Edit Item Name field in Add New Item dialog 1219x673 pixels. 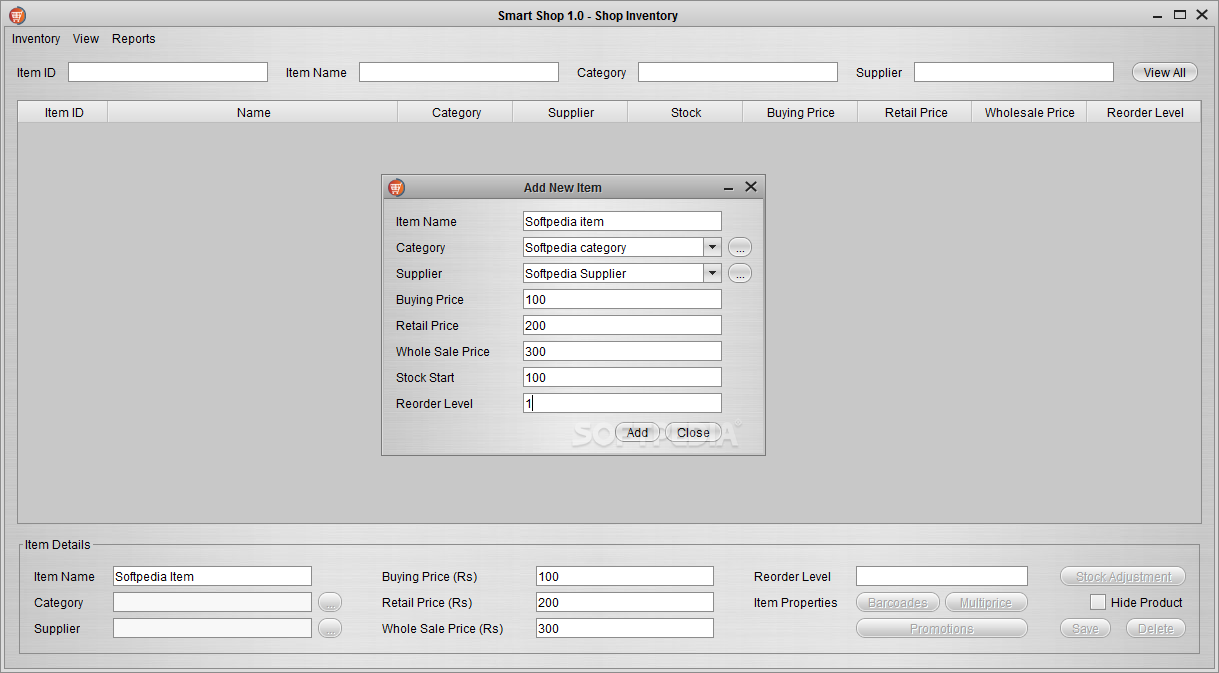(622, 221)
